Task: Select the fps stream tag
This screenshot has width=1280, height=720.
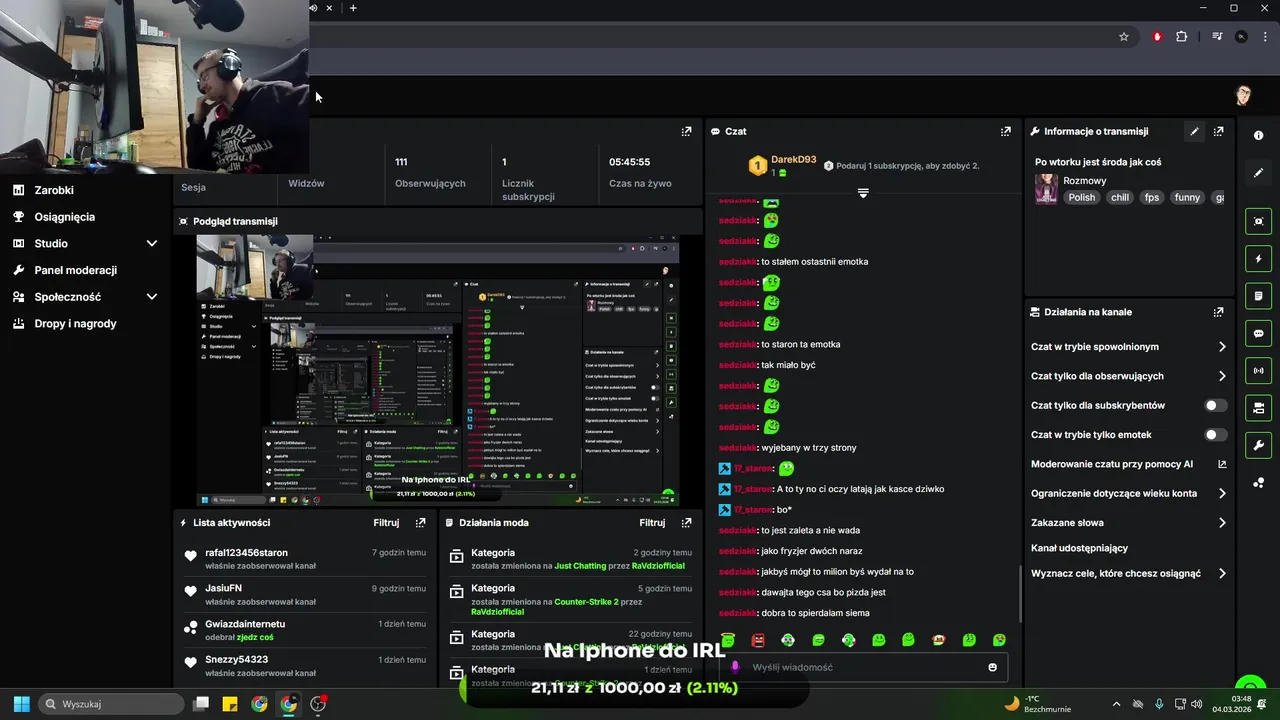Action: coord(1152,197)
